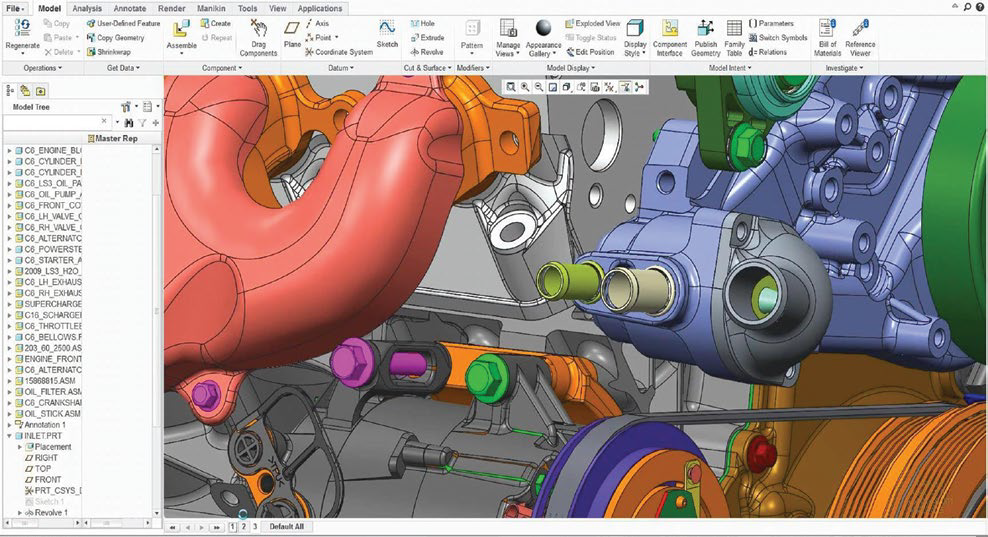The image size is (988, 537).
Task: Open the Render tab
Action: point(171,8)
